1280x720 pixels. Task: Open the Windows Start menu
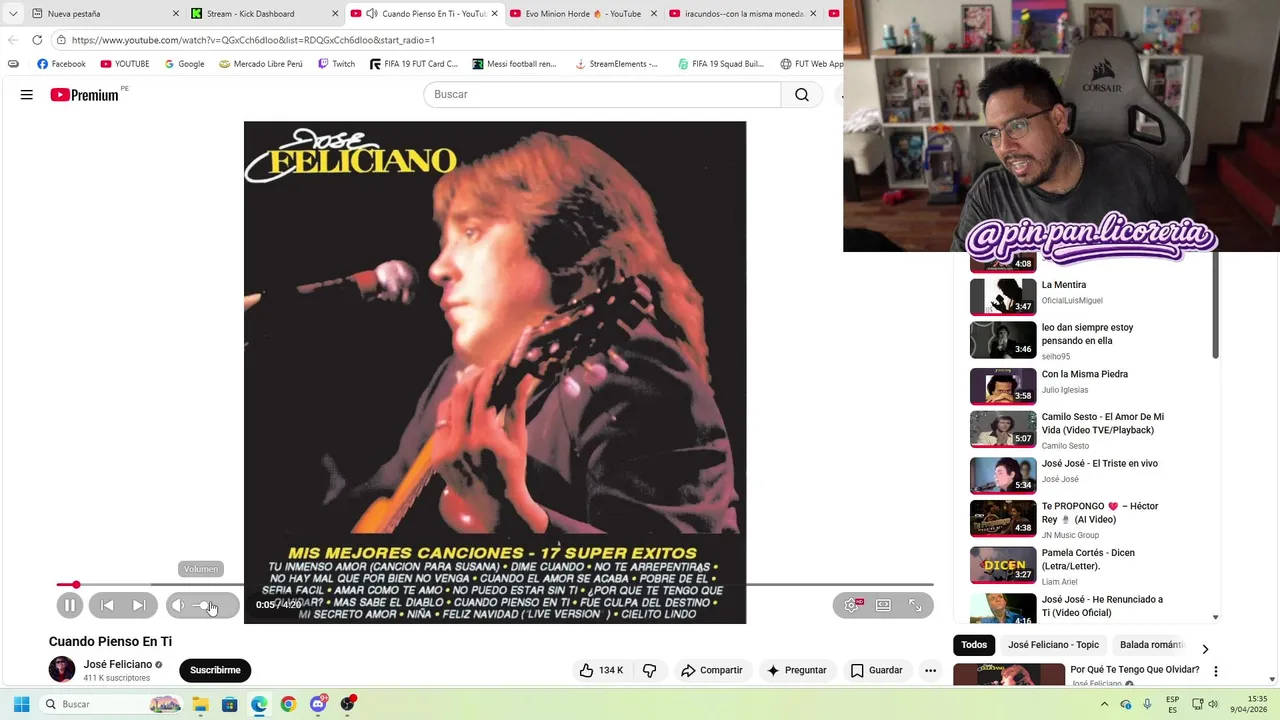(21, 704)
